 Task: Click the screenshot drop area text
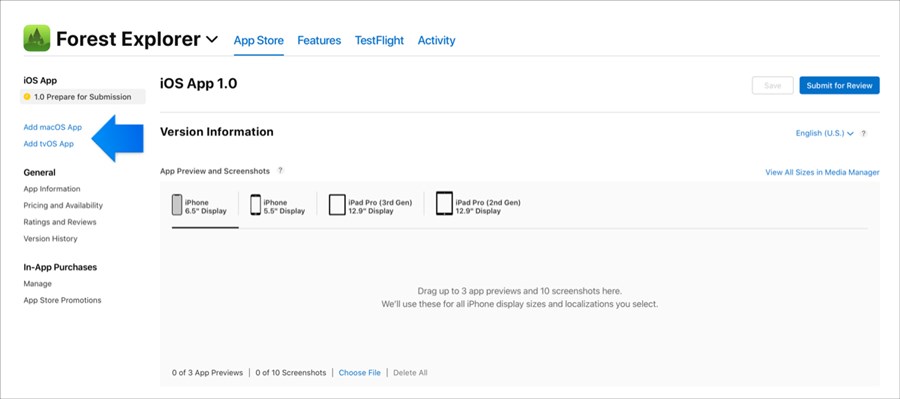point(519,297)
